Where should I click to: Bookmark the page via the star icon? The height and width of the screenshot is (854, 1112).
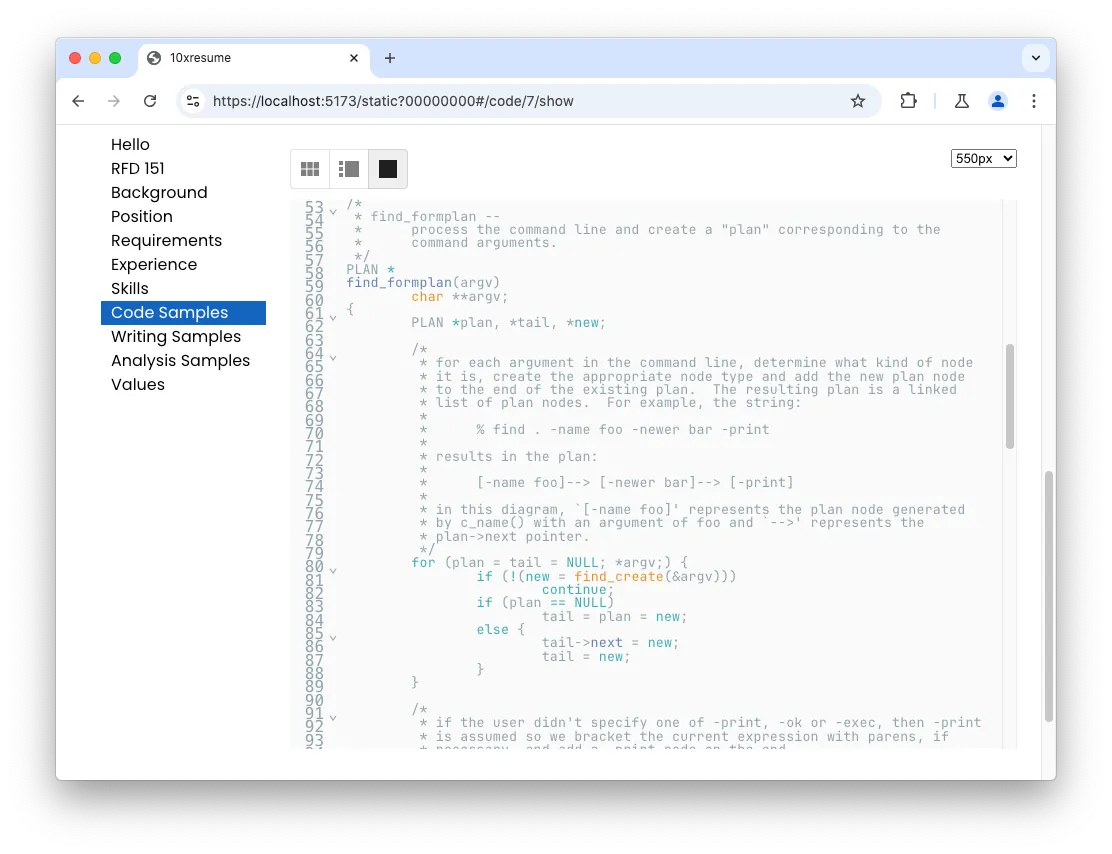858,101
